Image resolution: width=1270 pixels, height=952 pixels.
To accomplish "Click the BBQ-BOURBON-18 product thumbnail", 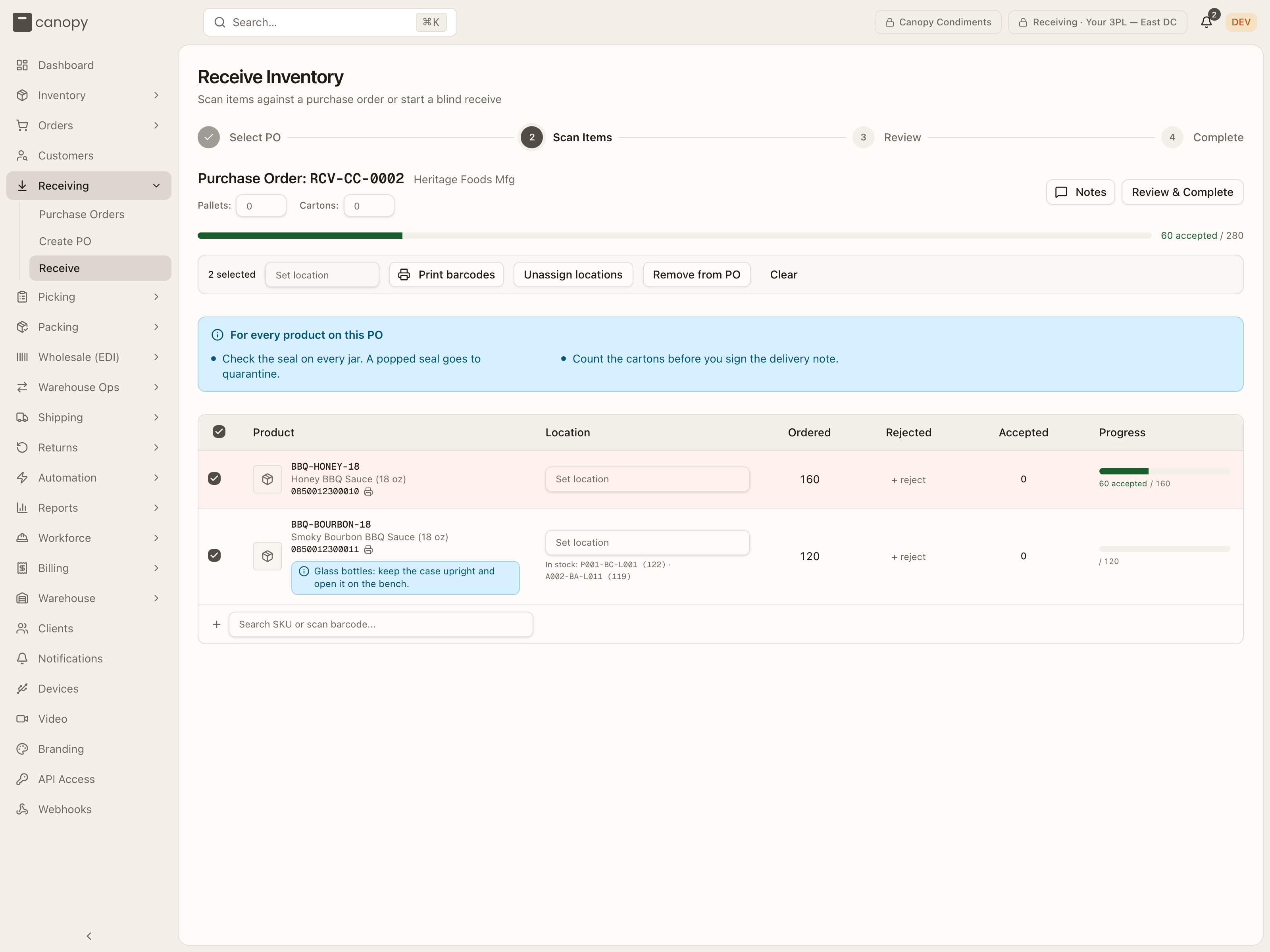I will (267, 556).
